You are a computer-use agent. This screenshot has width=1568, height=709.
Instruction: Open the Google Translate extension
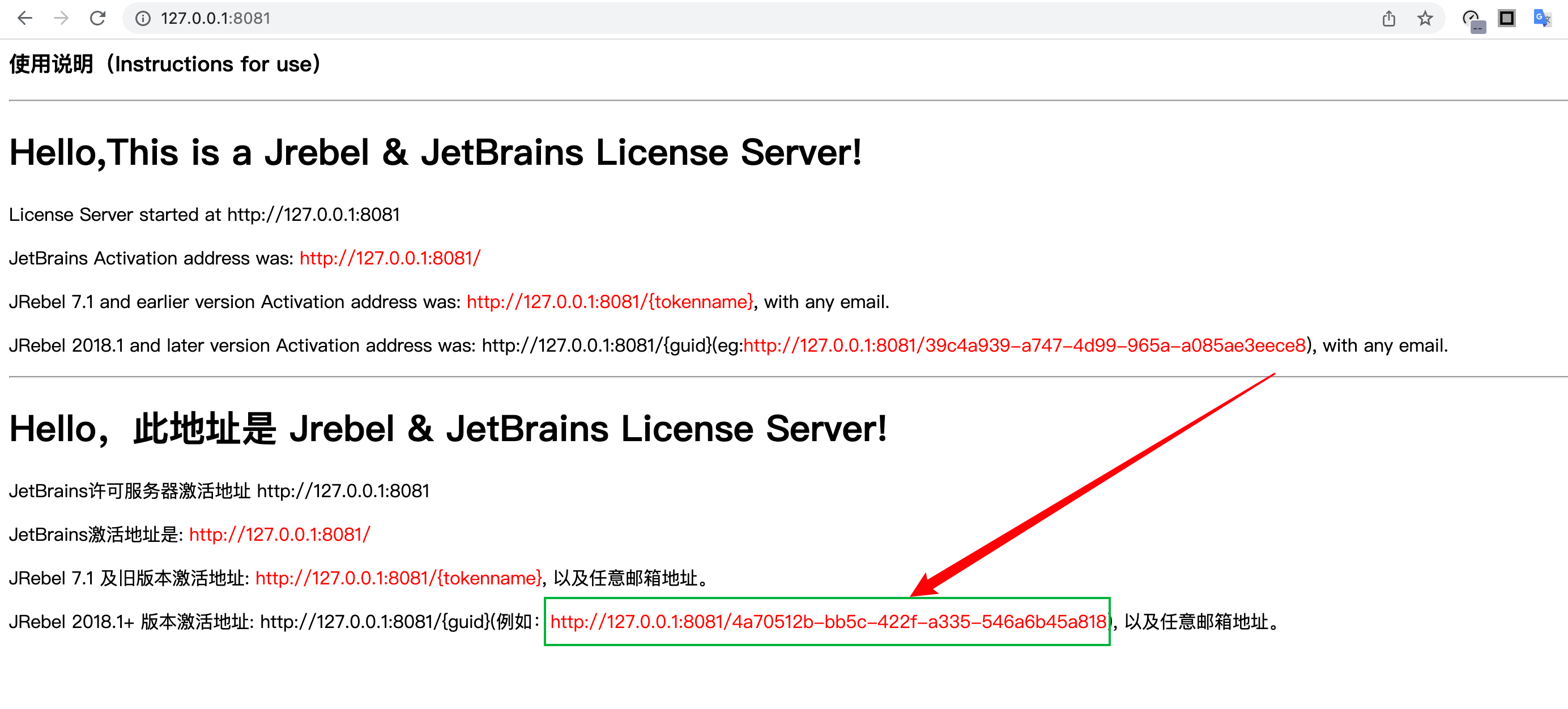click(1542, 18)
